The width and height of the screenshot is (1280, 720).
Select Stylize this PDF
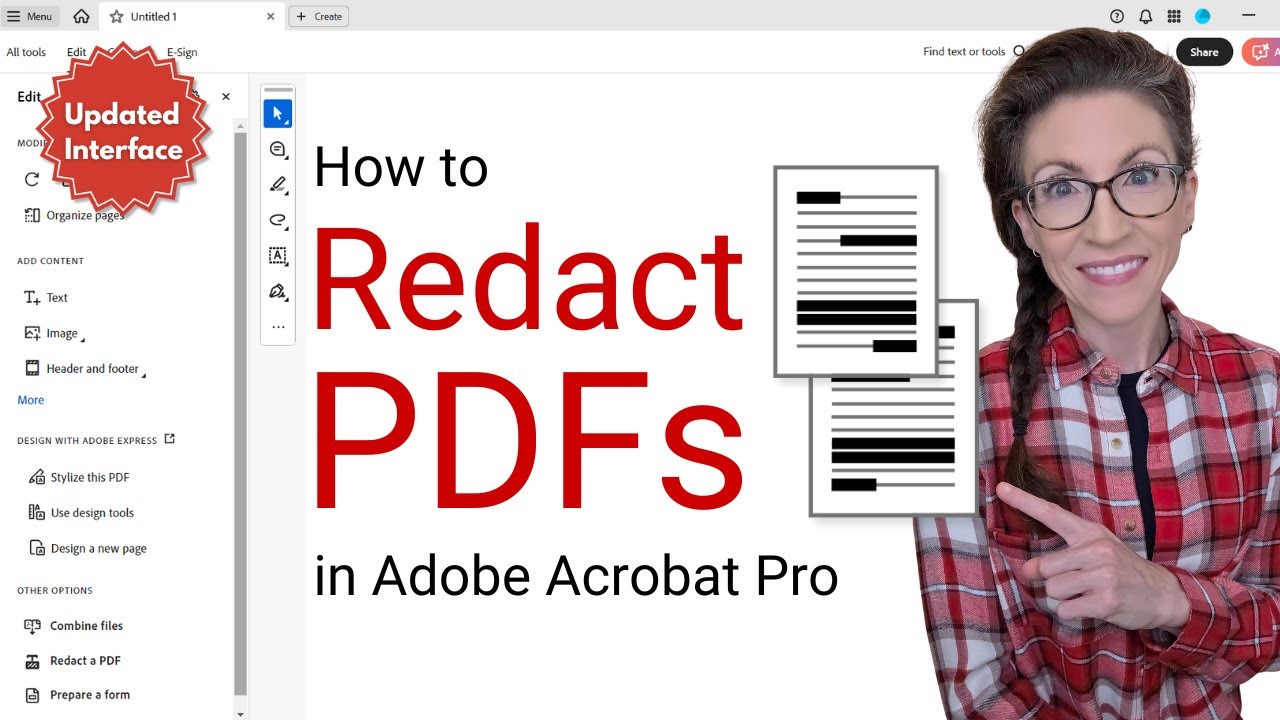[x=80, y=477]
